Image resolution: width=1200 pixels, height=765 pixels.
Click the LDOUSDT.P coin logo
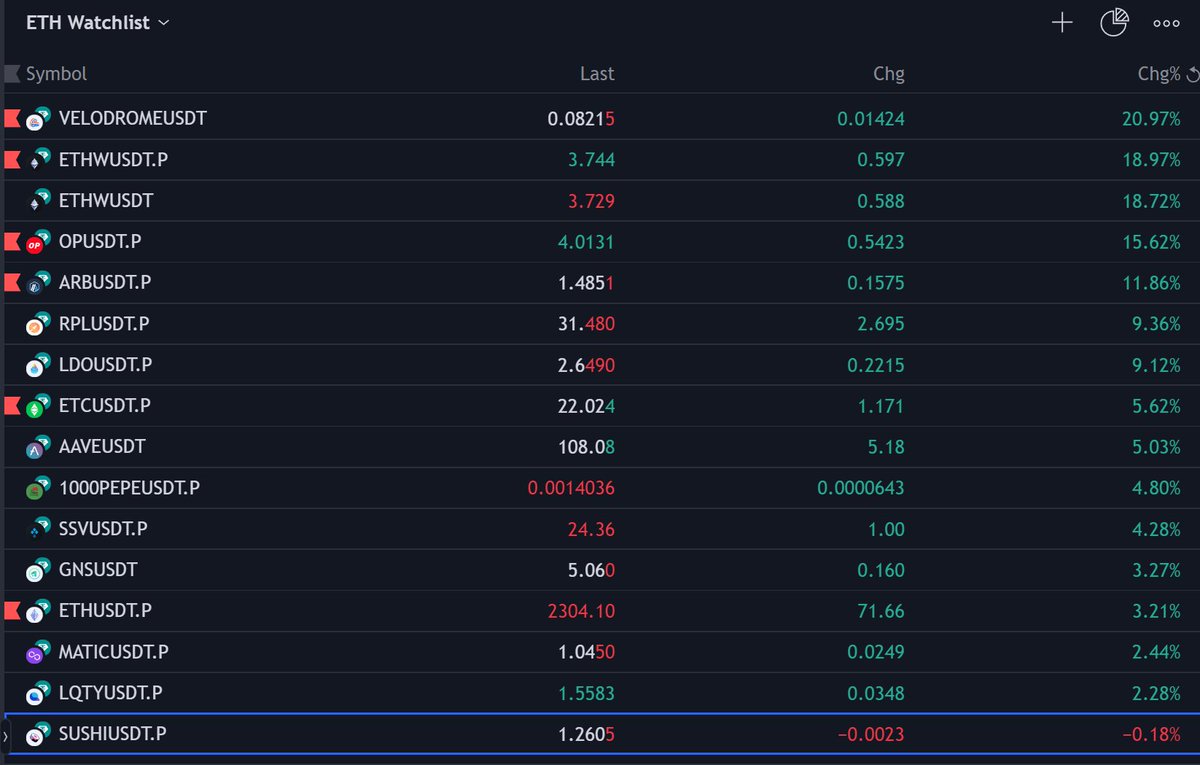tap(38, 365)
